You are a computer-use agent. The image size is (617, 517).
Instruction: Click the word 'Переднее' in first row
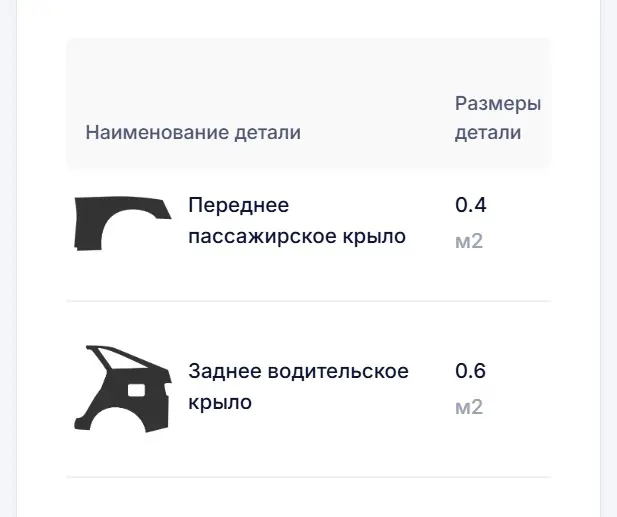238,206
